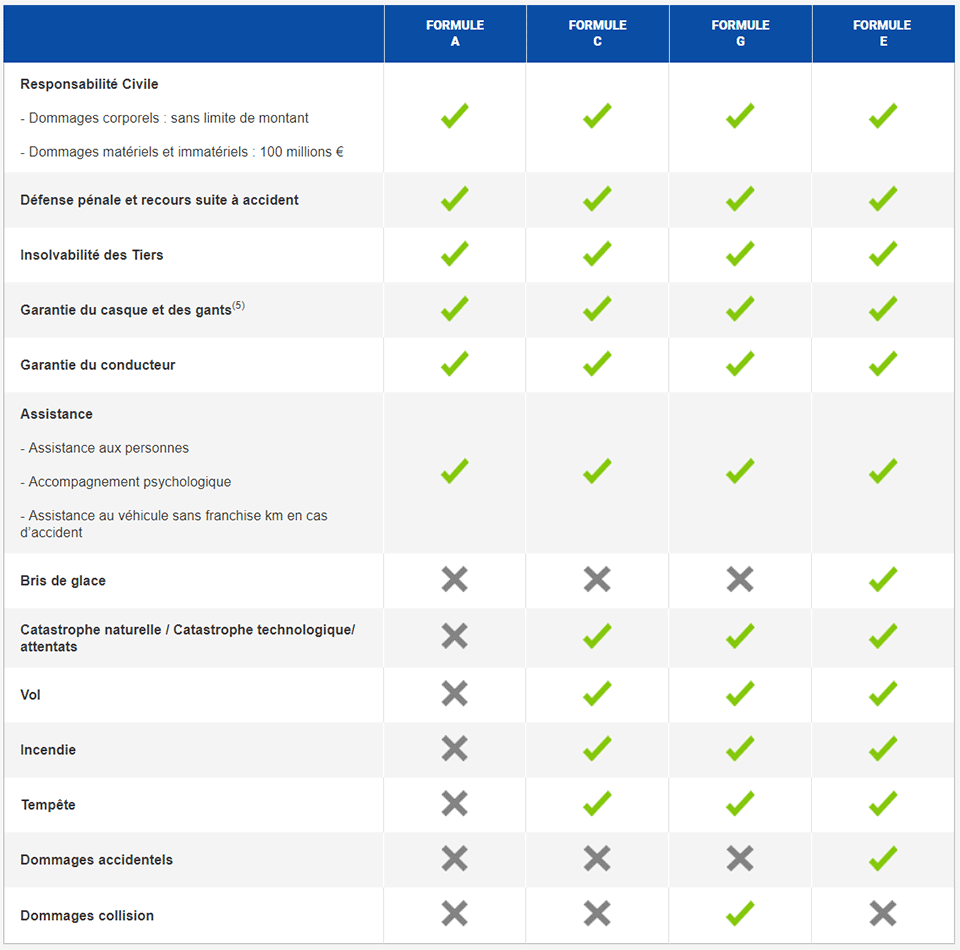Click Formule C's Assistance green checkmark
Image resolution: width=960 pixels, height=950 pixels.
coord(597,471)
